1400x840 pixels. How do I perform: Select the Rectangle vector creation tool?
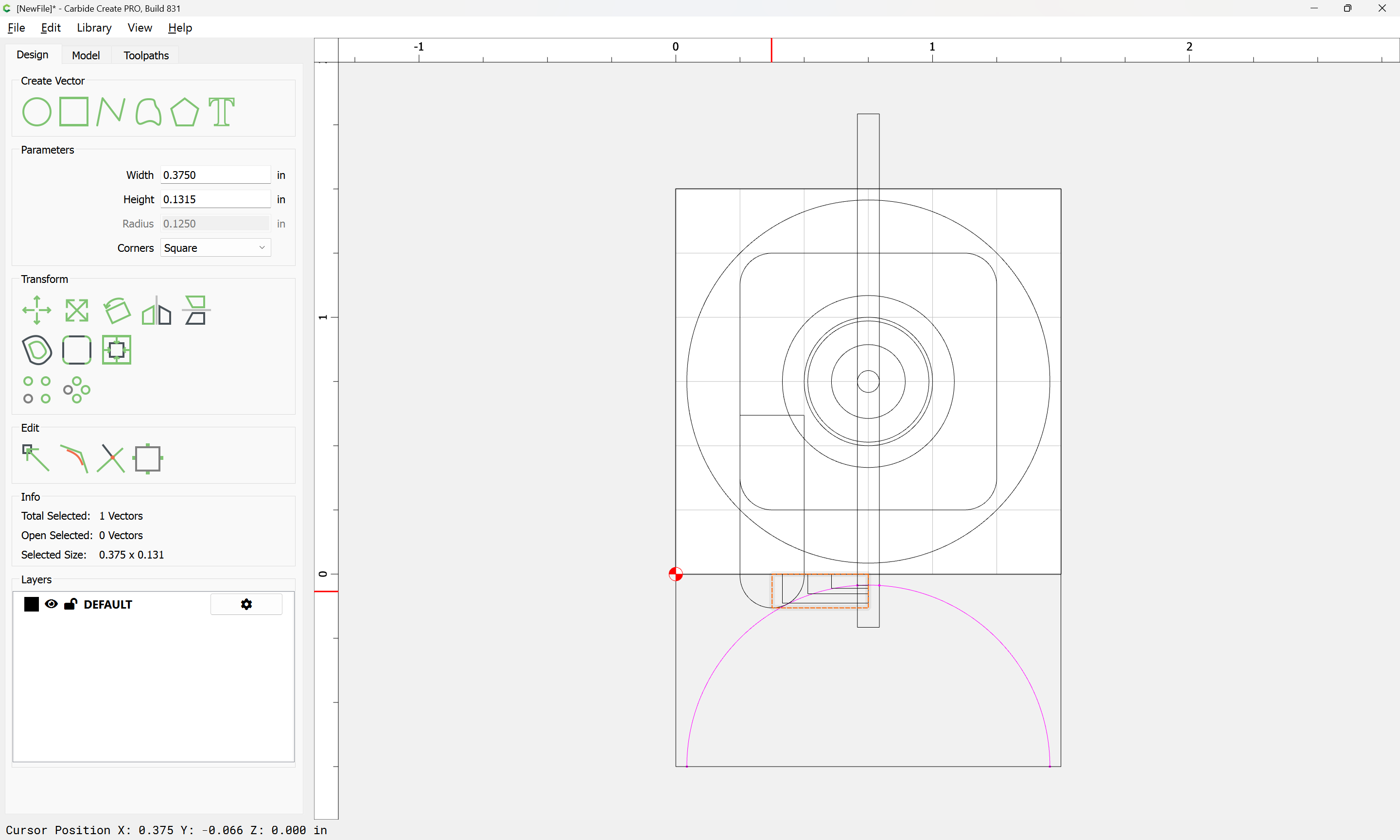(73, 111)
